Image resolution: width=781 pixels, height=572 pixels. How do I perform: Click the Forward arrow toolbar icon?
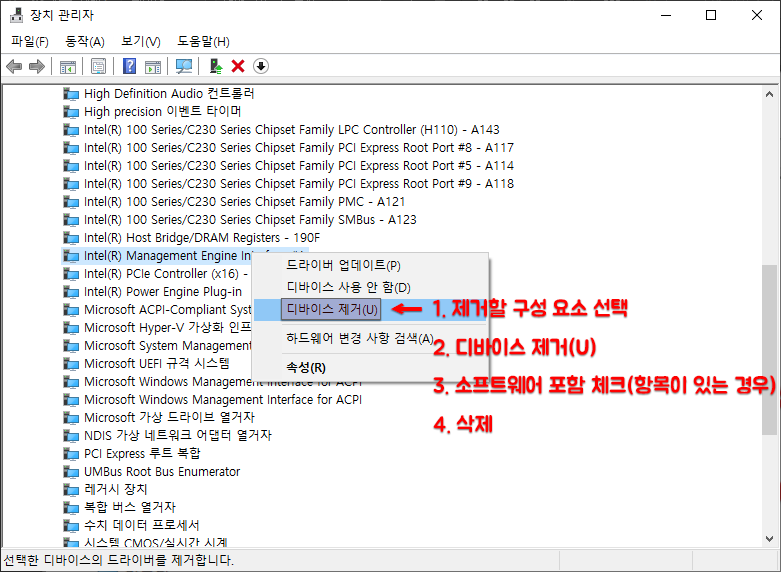tap(37, 66)
